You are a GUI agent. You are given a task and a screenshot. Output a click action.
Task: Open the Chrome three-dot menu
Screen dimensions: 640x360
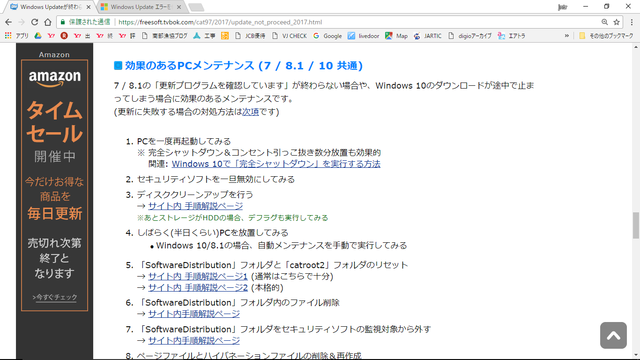pyautogui.click(x=631, y=22)
